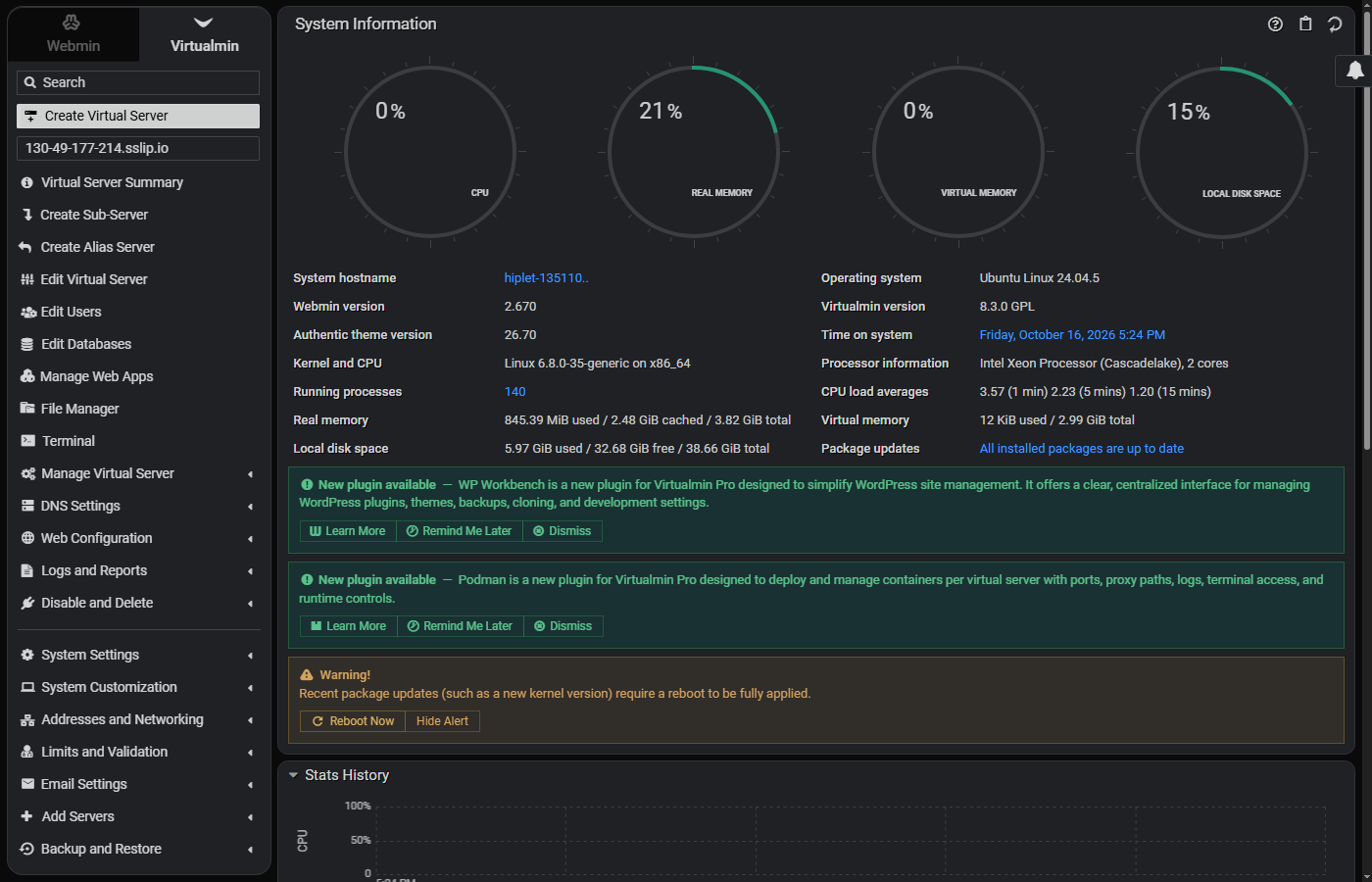This screenshot has height=882, width=1372.
Task: Click the system time link
Action: pos(1072,335)
